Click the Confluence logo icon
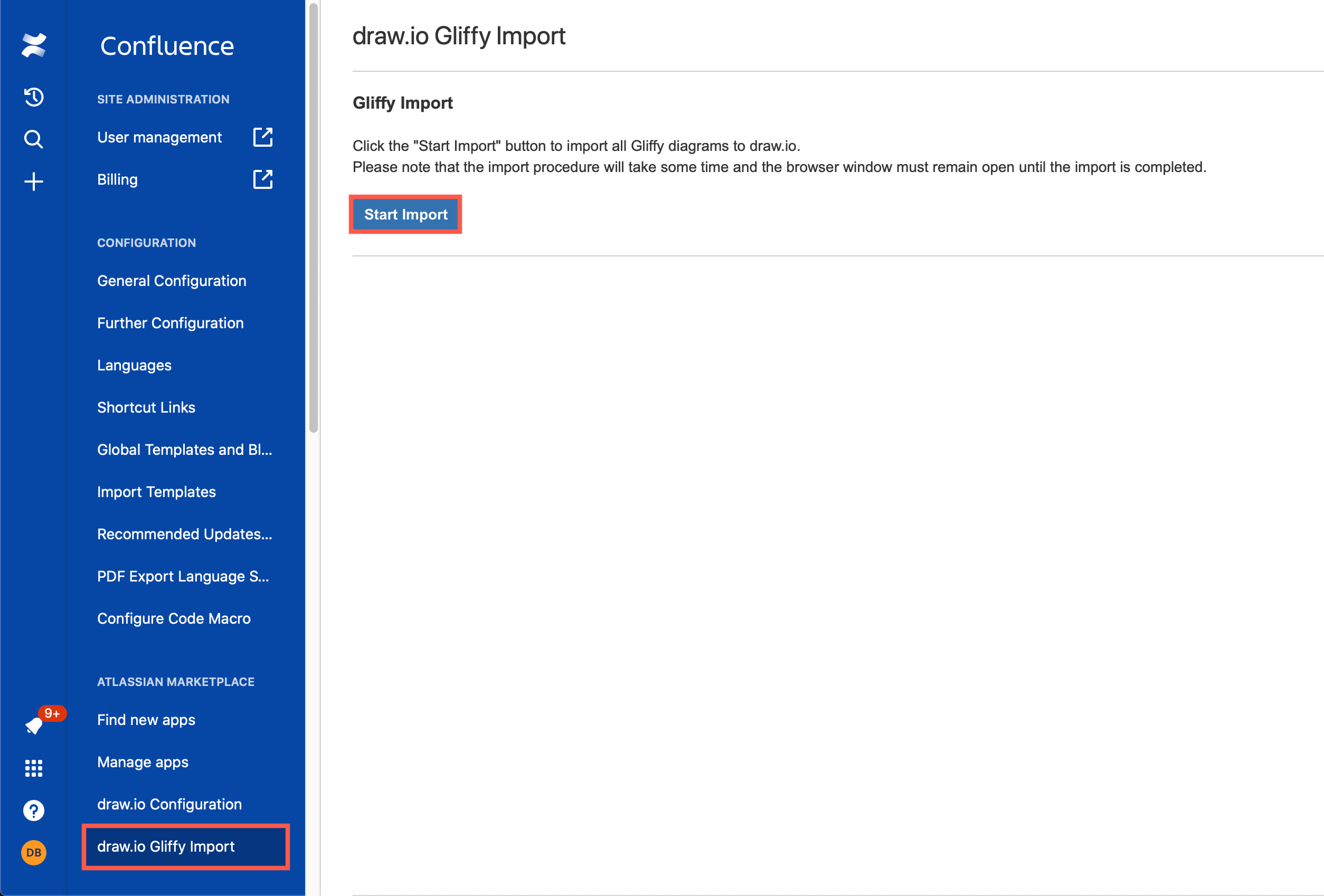1324x896 pixels. pyautogui.click(x=34, y=45)
